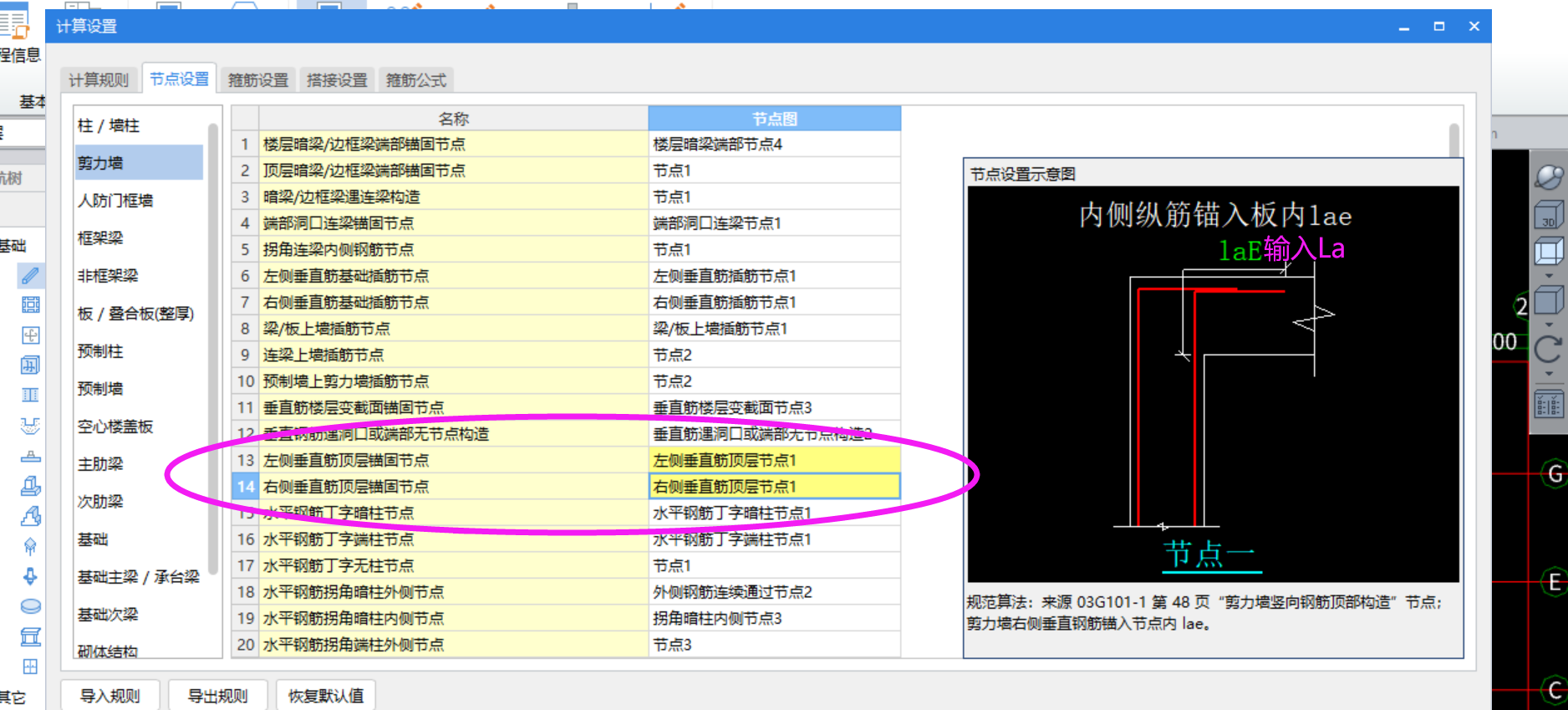Click cell 左侧垂直筋顶层节点1
1568x710 pixels.
point(775,460)
